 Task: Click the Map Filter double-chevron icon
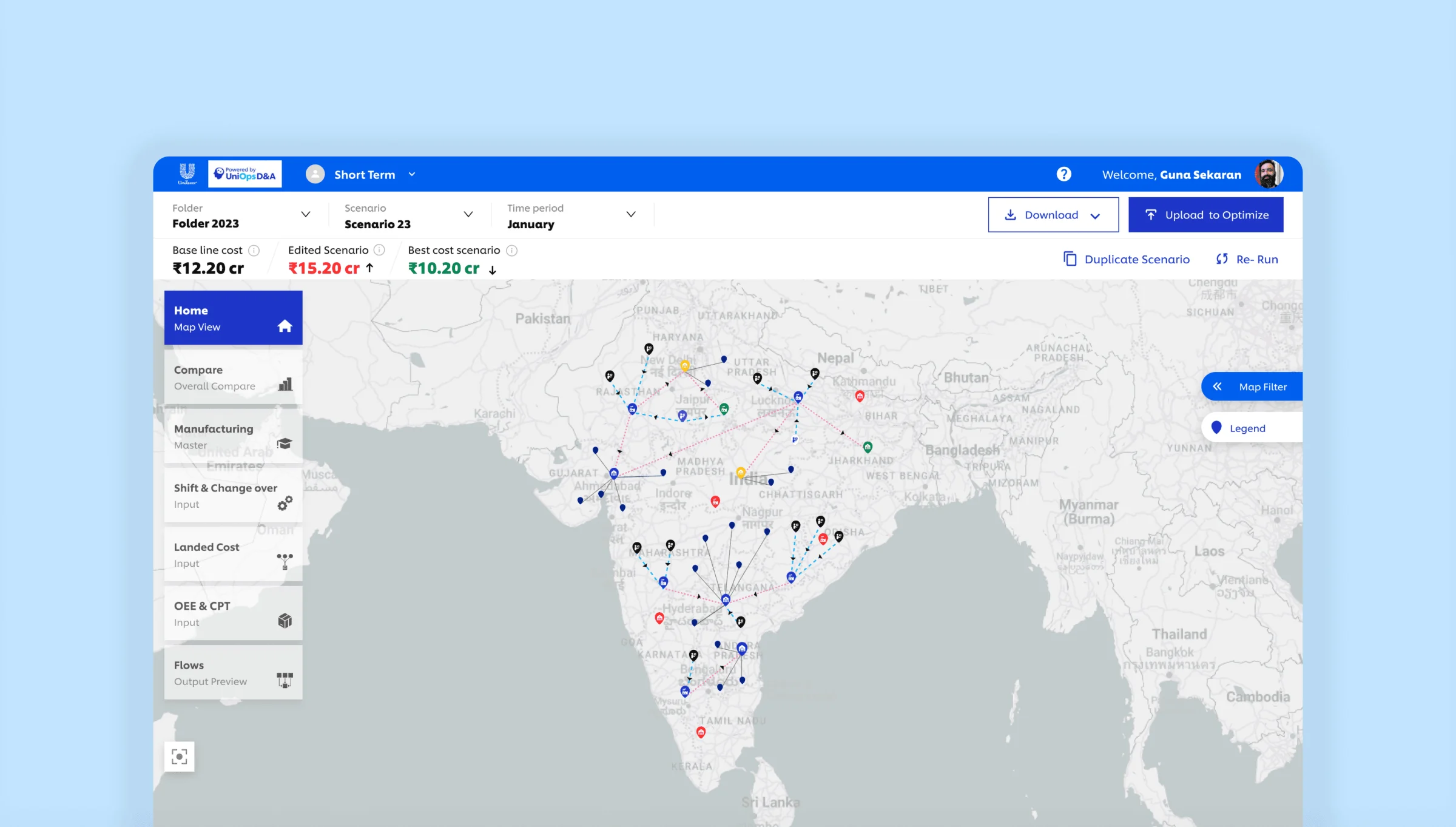(1217, 386)
